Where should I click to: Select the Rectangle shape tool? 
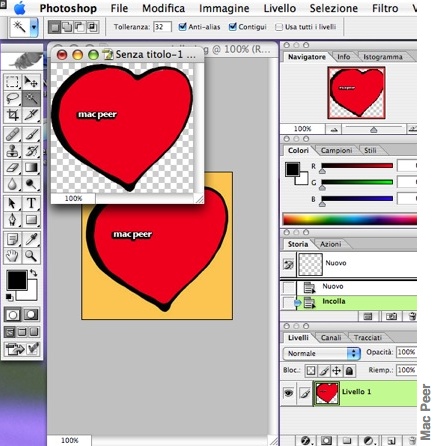point(31,220)
